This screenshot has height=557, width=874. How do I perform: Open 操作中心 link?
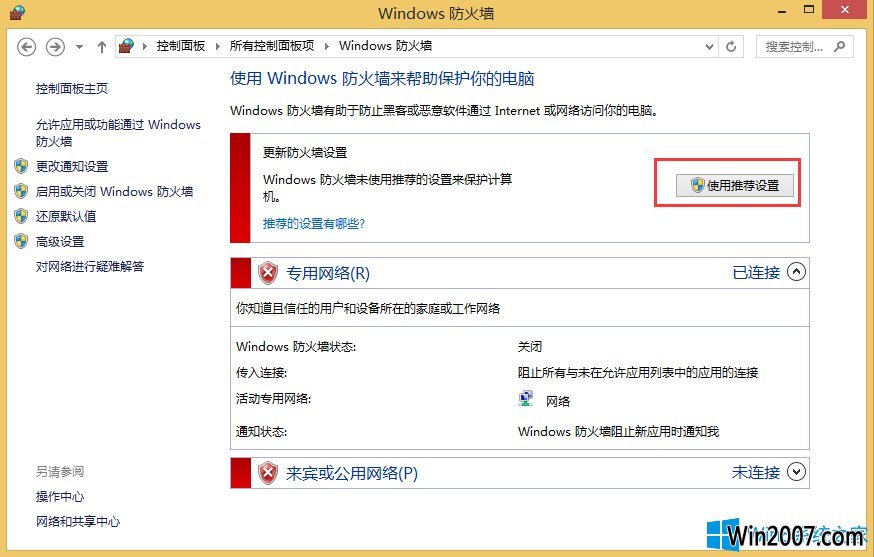(x=60, y=496)
